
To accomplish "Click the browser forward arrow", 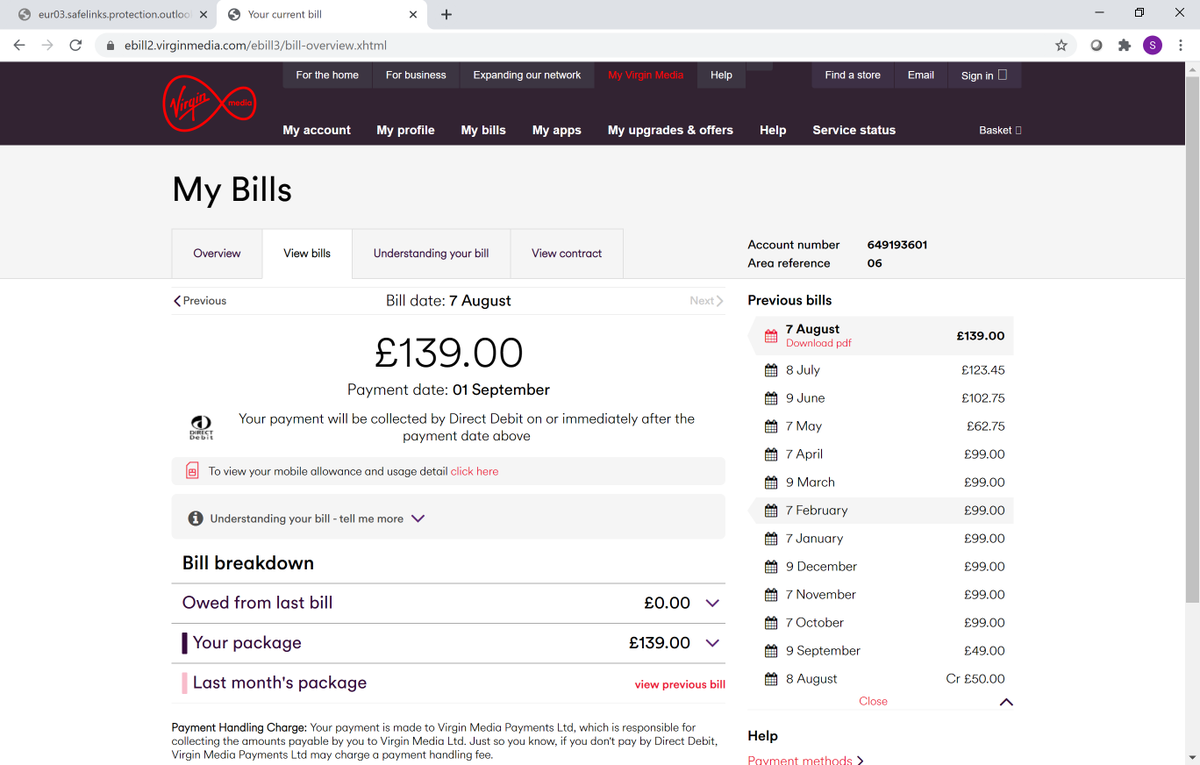I will point(48,45).
